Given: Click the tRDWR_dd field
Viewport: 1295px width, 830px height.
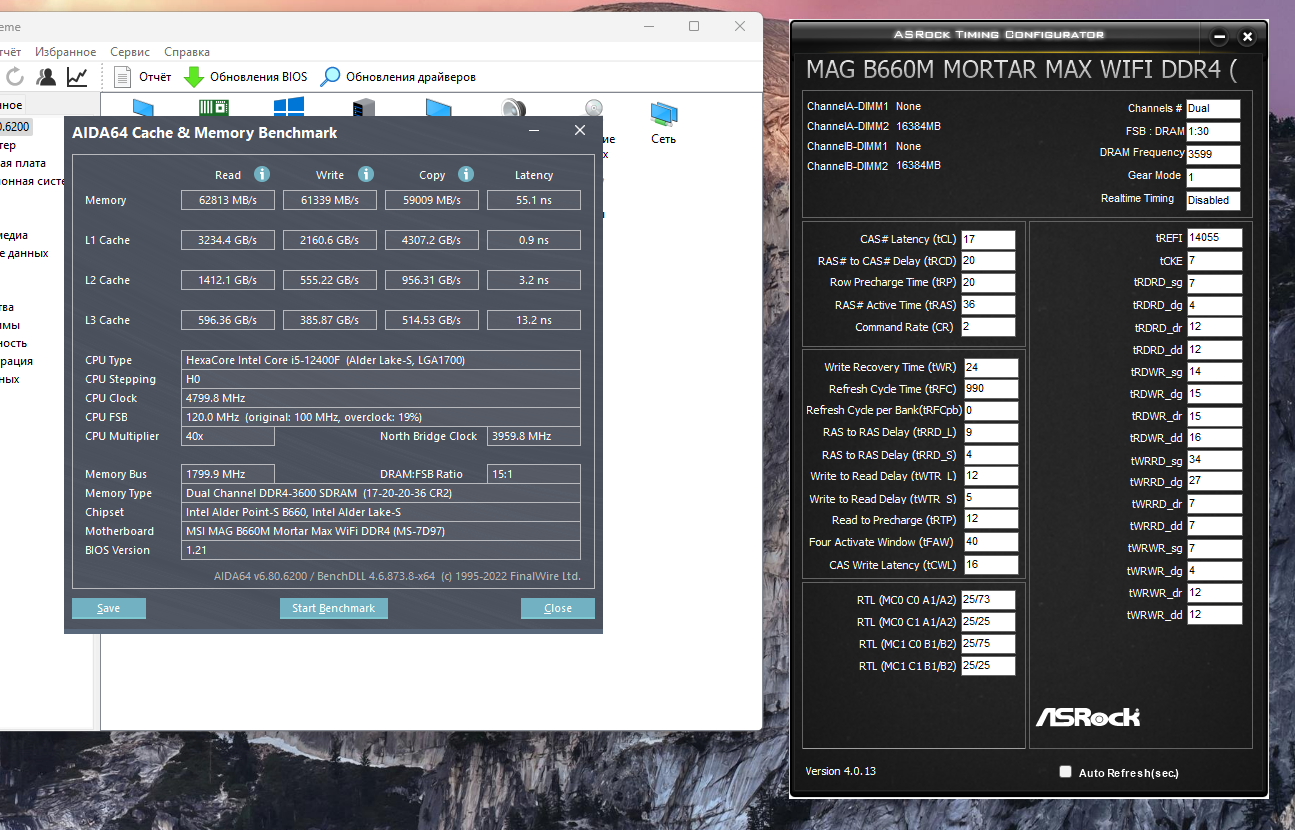Looking at the screenshot, I should click(x=1214, y=438).
